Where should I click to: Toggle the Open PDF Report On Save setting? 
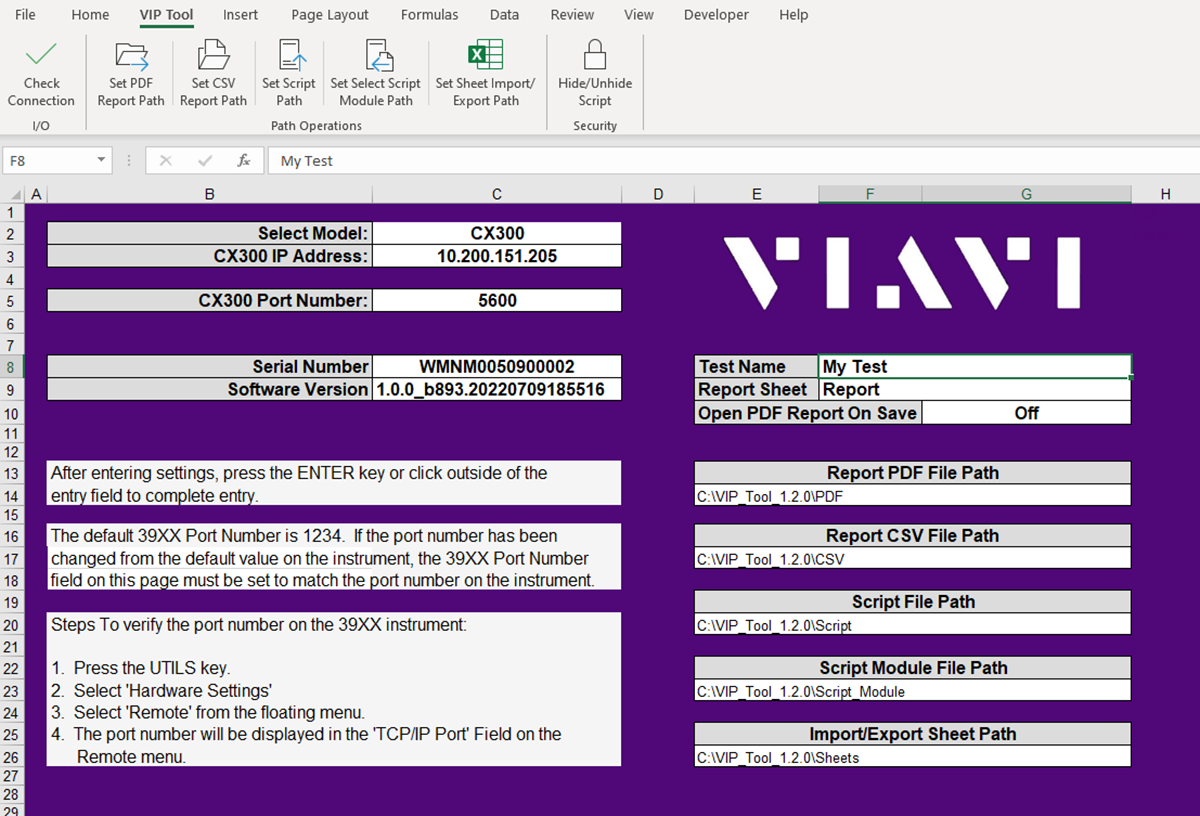coord(1026,412)
